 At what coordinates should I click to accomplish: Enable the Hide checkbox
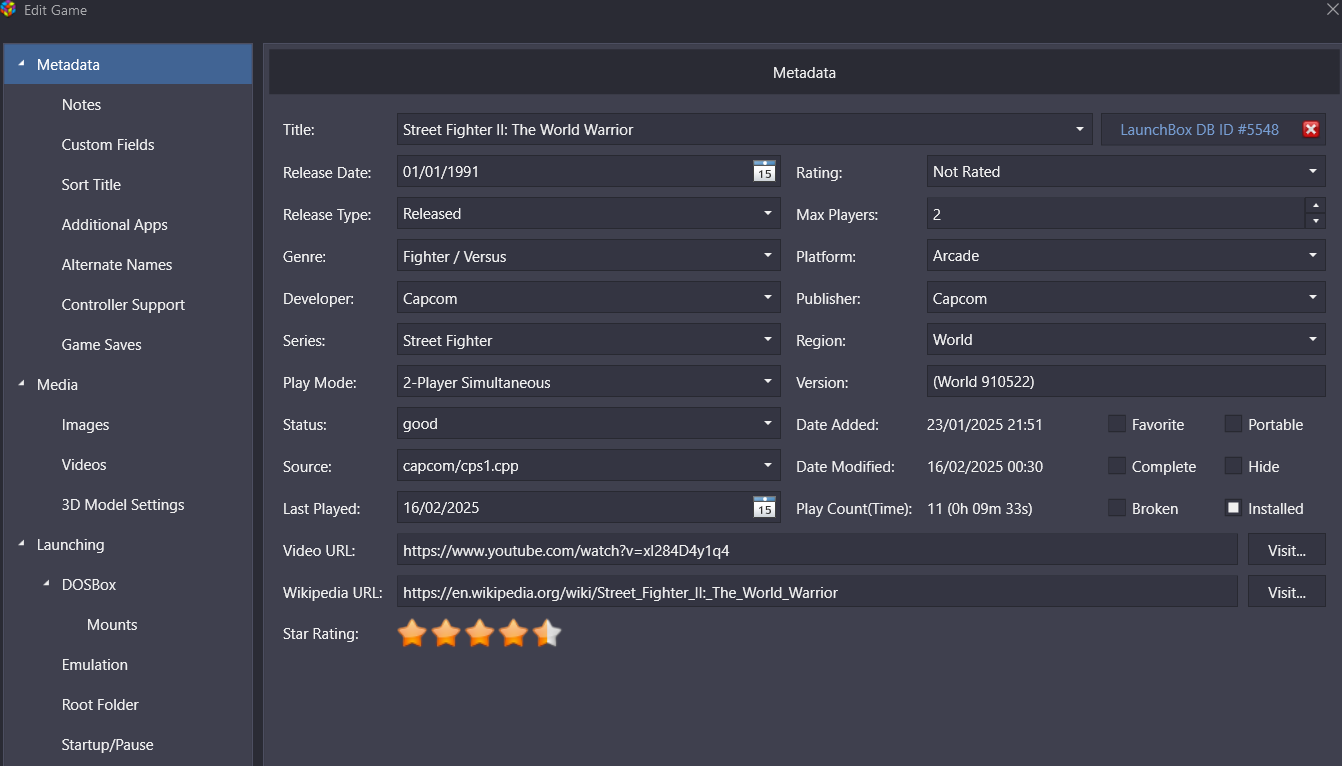tap(1233, 466)
